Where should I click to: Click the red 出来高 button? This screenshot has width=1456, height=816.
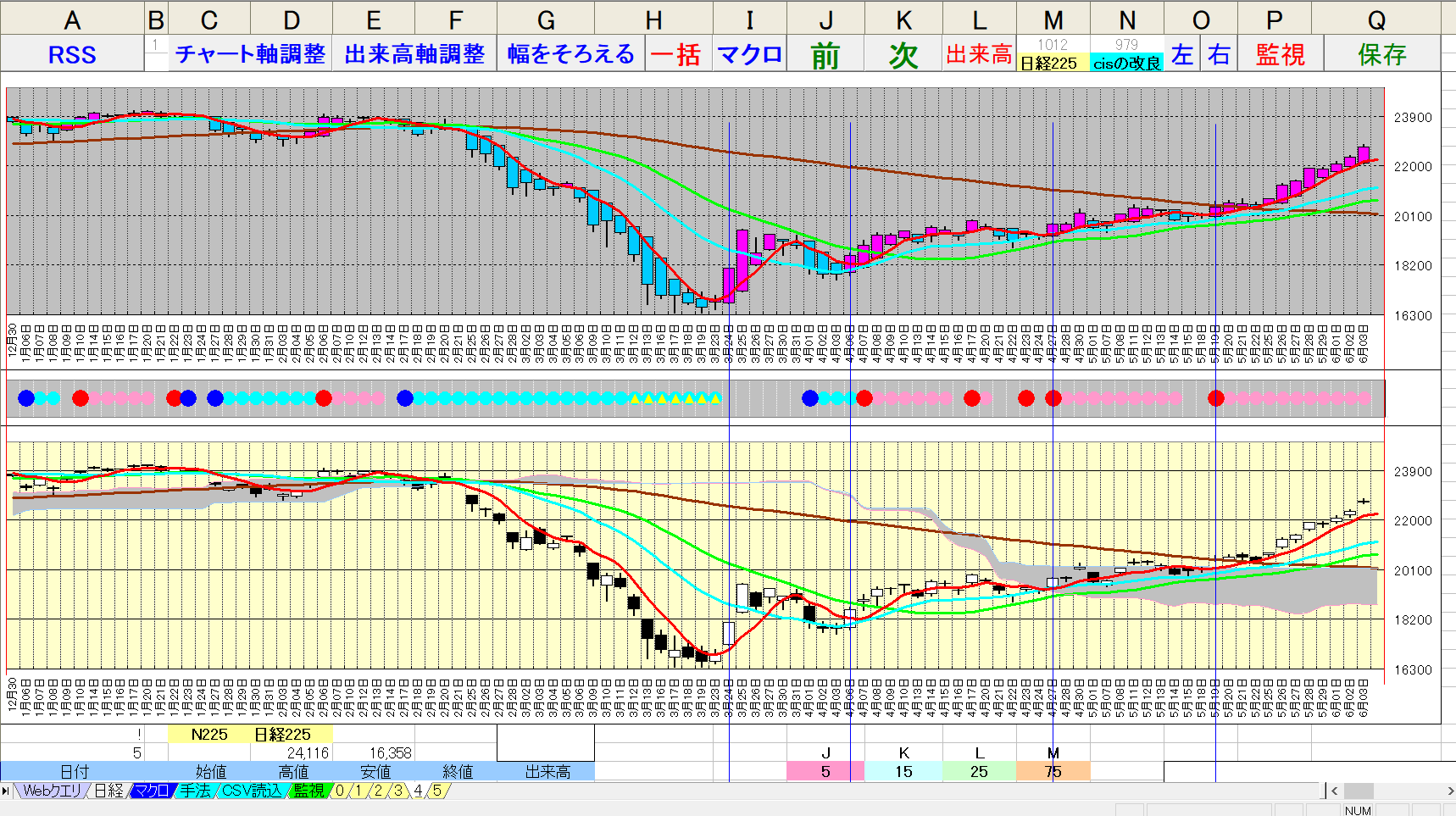coord(979,54)
